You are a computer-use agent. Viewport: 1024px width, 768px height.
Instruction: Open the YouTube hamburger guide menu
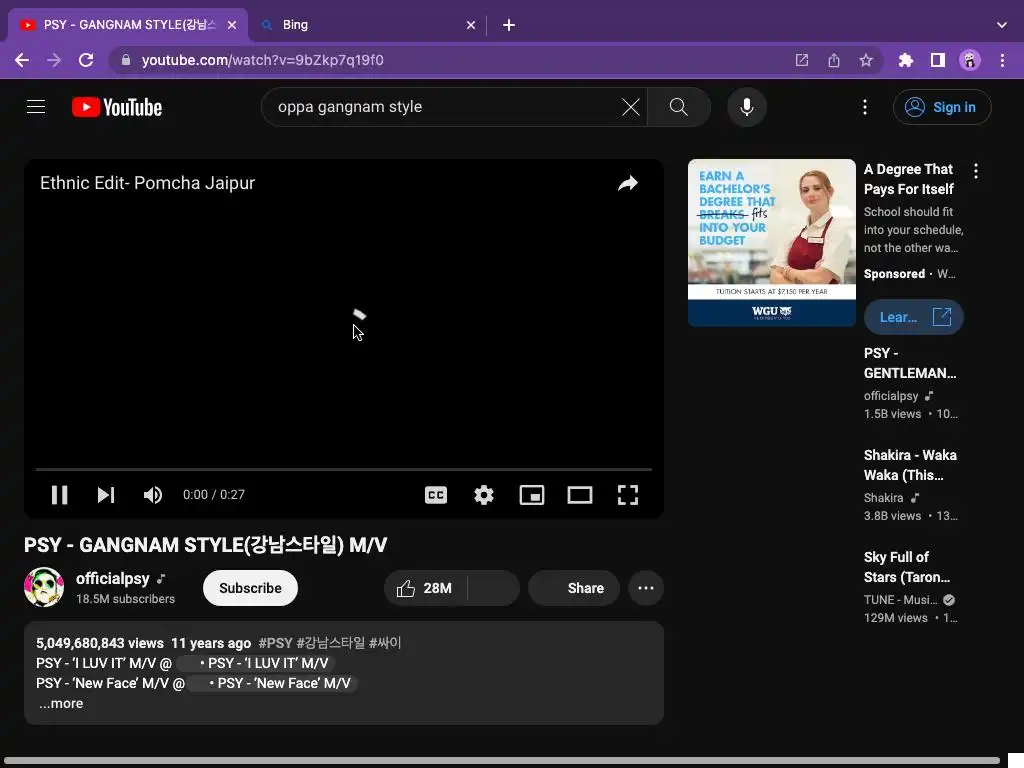(36, 106)
